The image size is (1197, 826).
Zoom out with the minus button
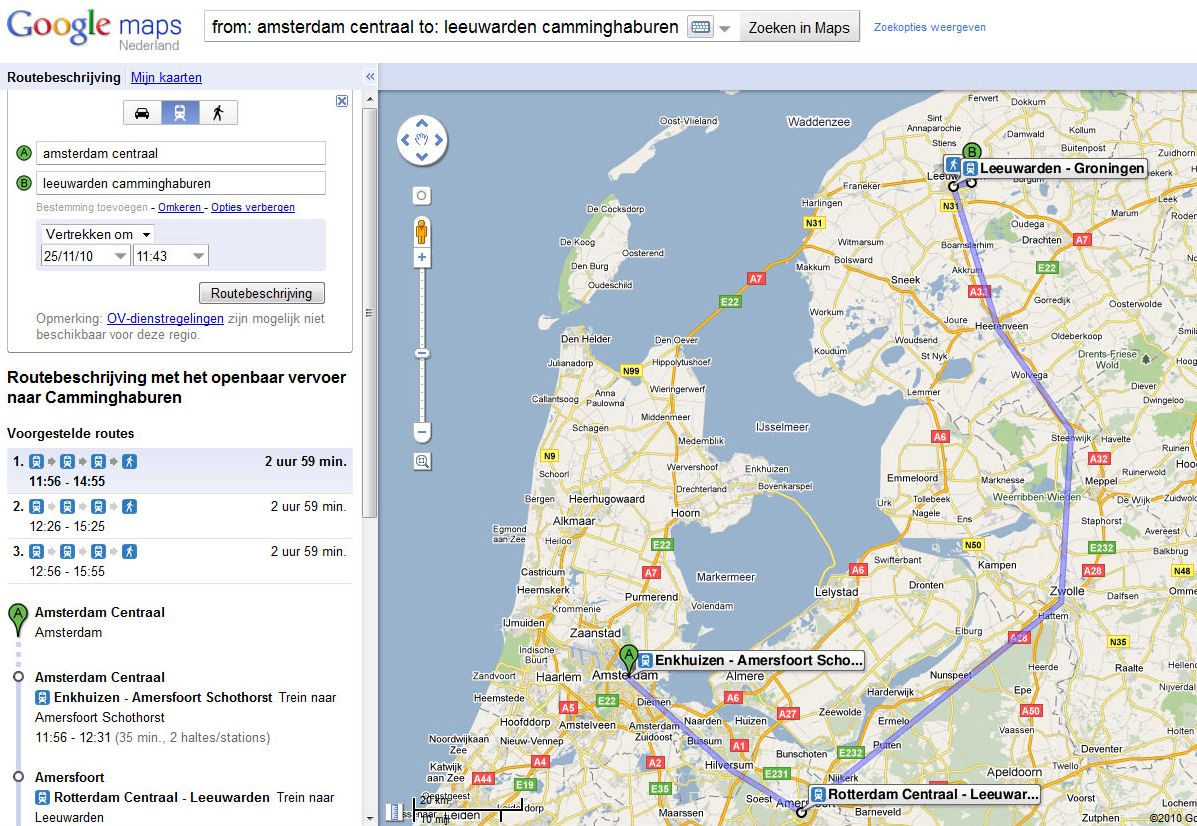point(421,431)
